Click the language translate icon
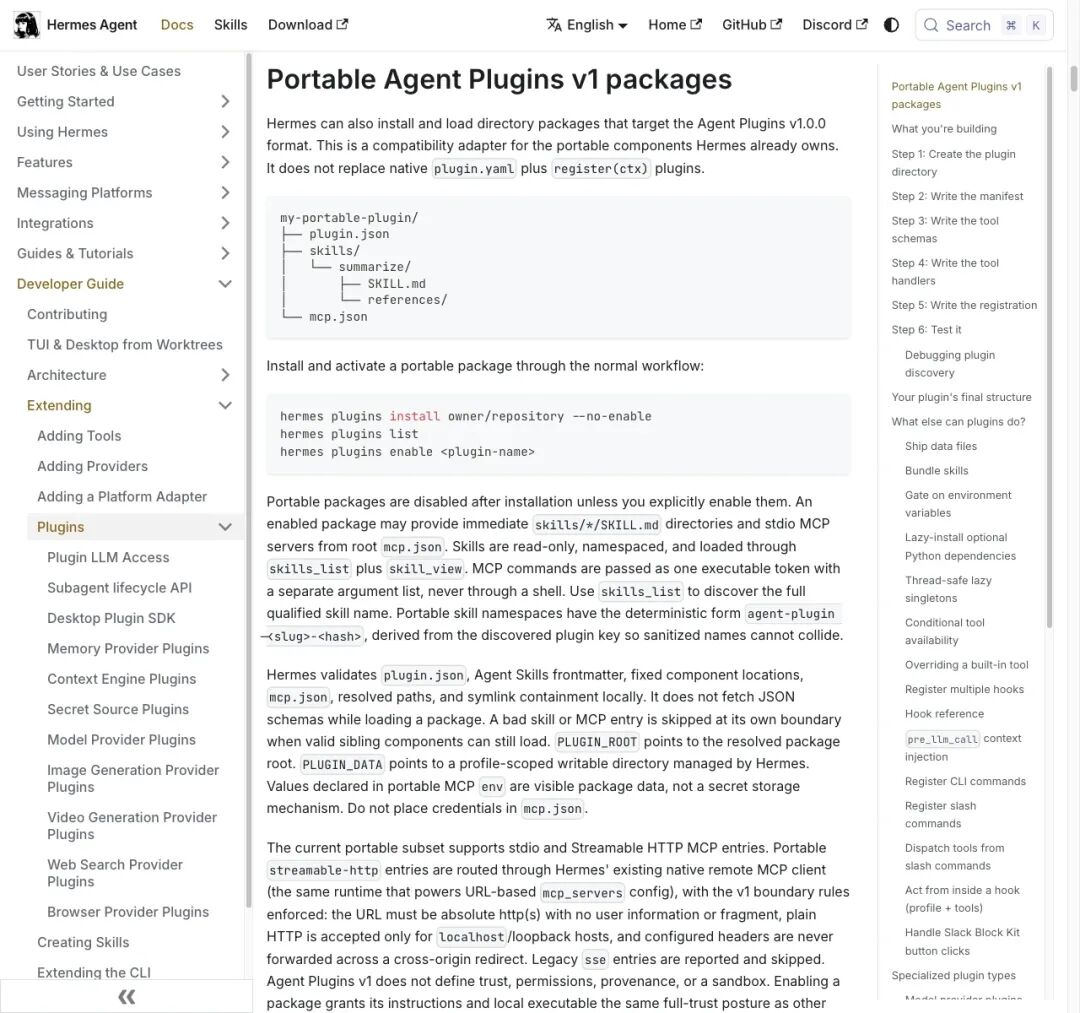1080x1013 pixels. click(x=554, y=25)
